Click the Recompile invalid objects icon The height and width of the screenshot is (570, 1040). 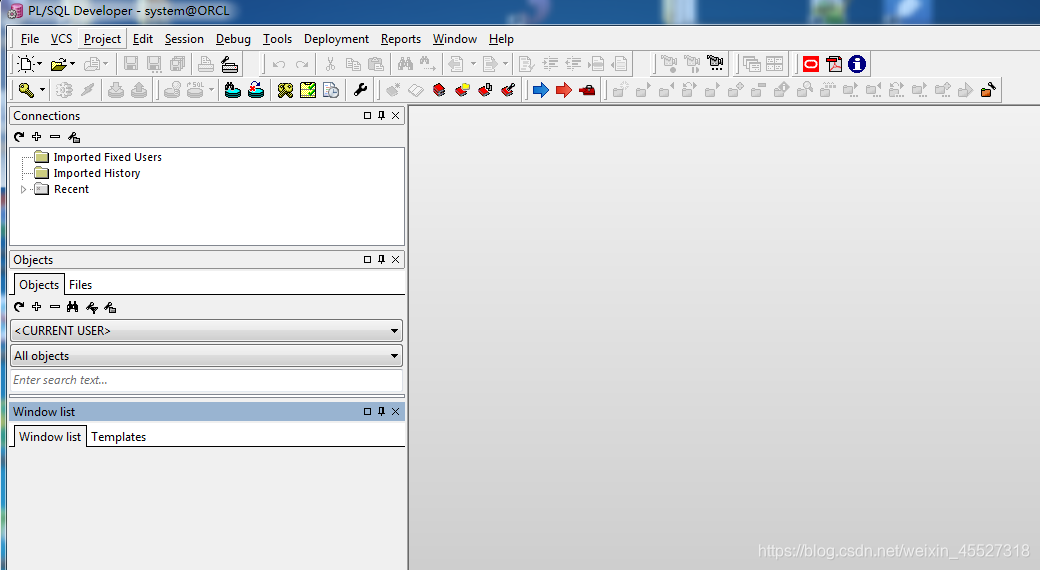(x=256, y=90)
